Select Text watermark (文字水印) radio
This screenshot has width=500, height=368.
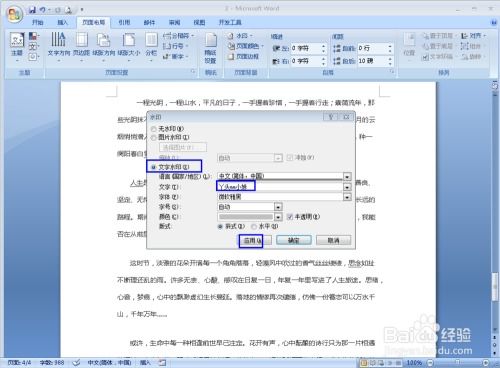click(154, 167)
